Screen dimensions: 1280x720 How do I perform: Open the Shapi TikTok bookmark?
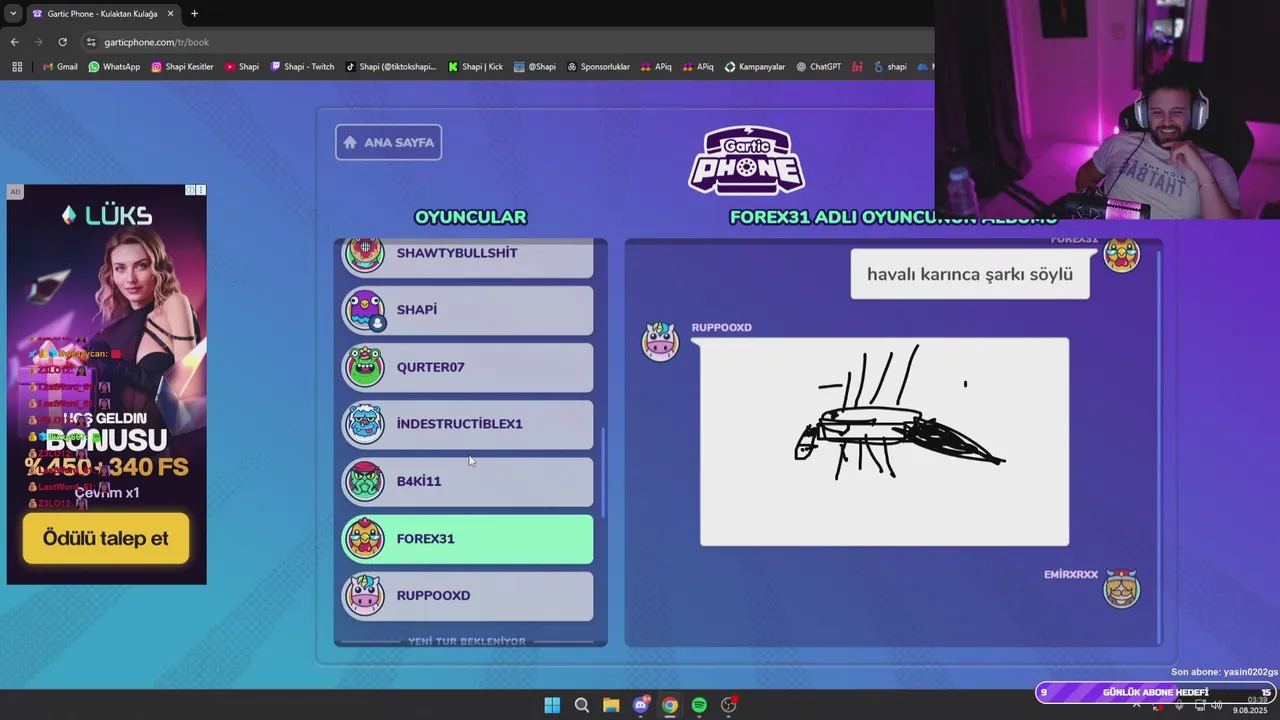391,67
